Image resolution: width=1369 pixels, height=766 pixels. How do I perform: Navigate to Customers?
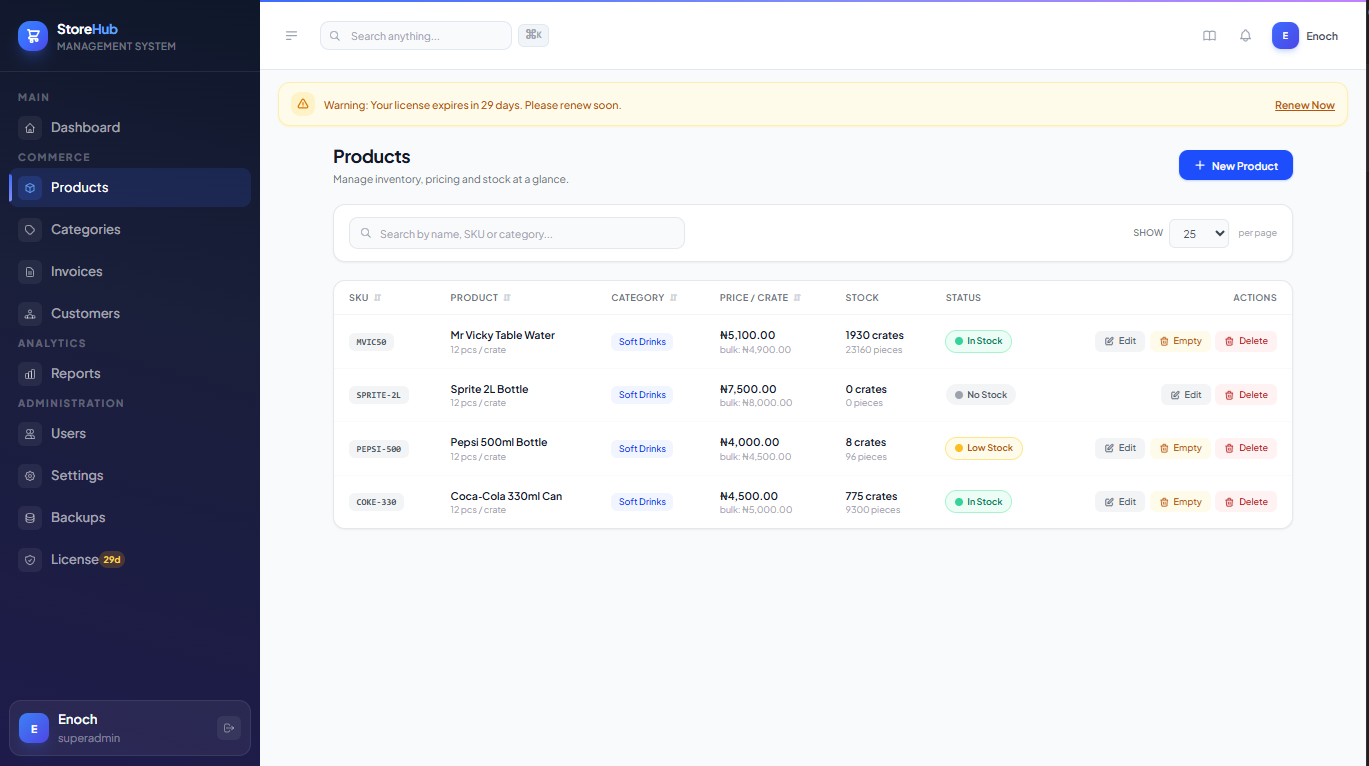[130, 313]
